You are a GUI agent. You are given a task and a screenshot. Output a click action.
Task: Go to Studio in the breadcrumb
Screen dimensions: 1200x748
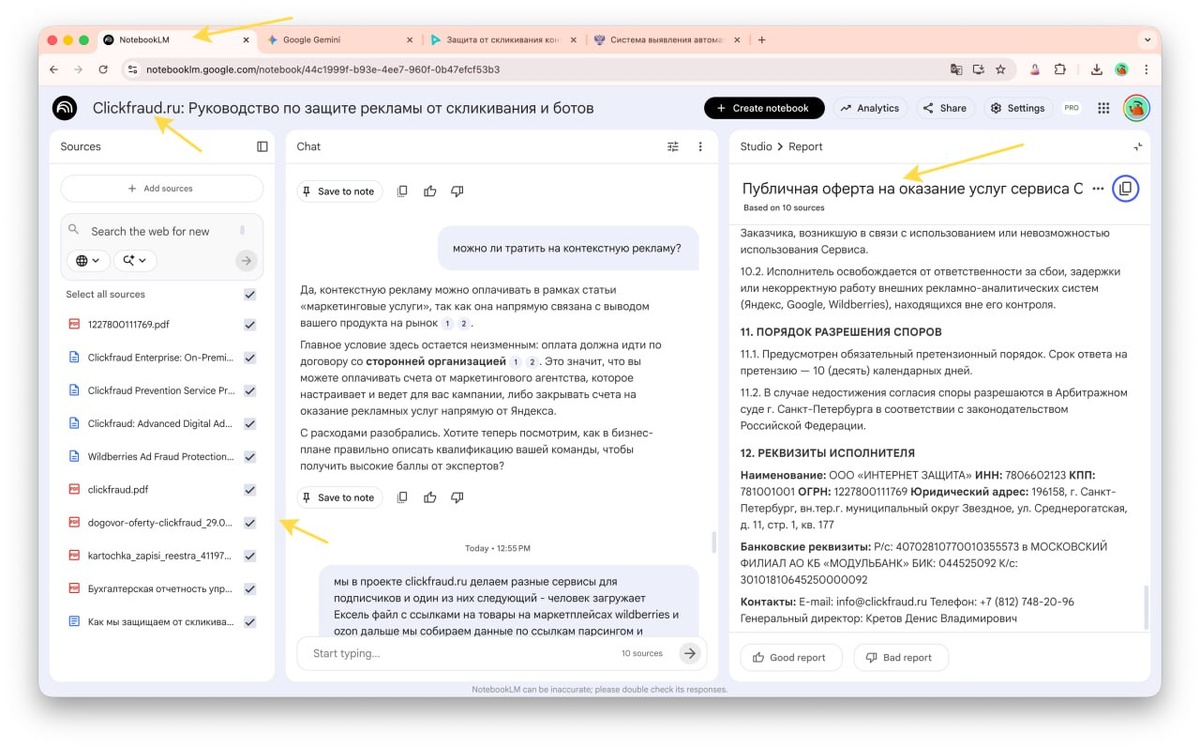(756, 147)
